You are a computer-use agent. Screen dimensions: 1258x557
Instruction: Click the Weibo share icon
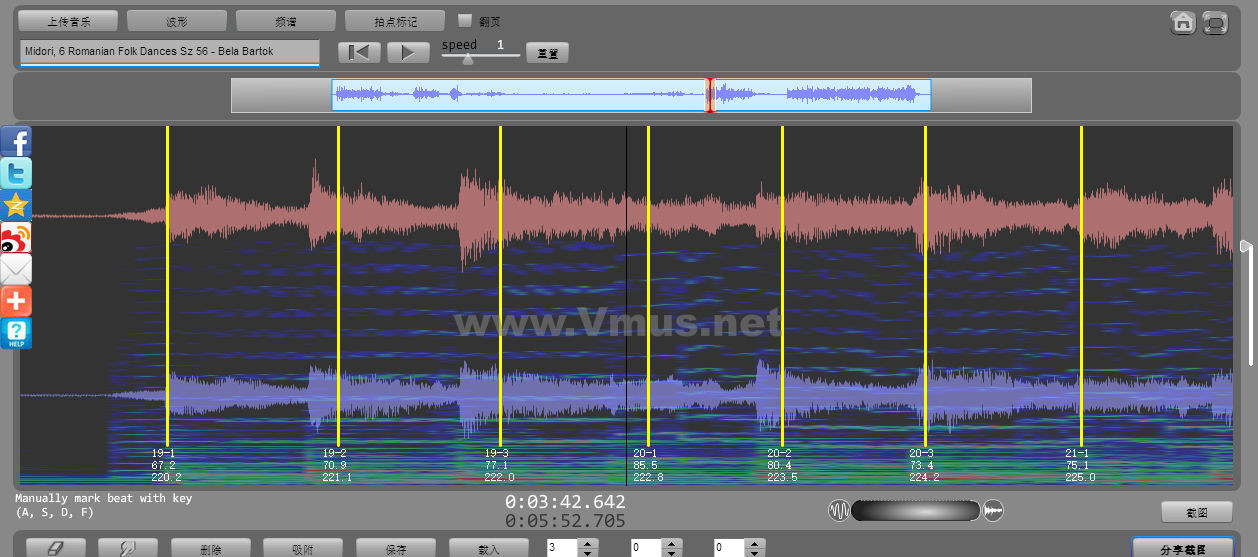(16, 237)
